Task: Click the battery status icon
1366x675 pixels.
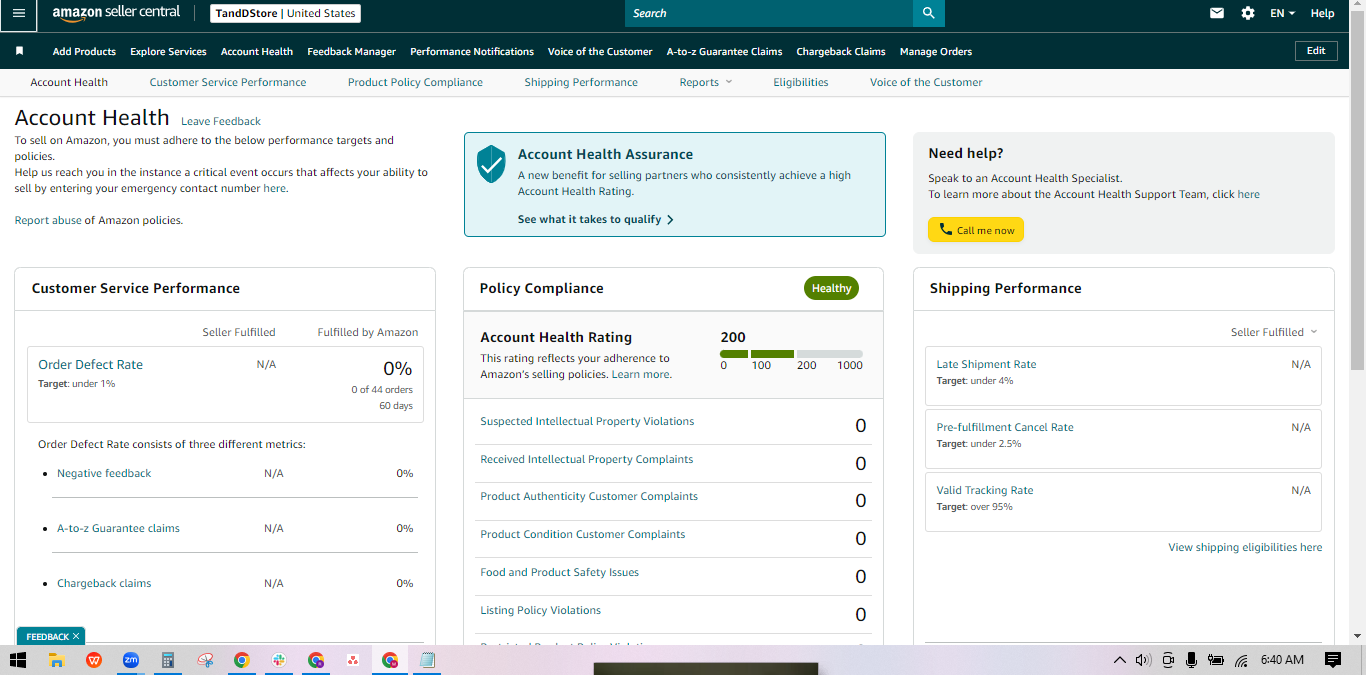Action: 1216,660
